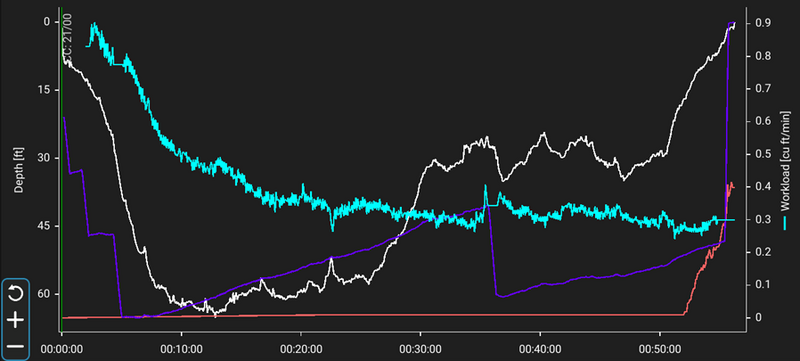Click the Depth [ft] axis label
The width and height of the screenshot is (800, 361).
coord(18,170)
